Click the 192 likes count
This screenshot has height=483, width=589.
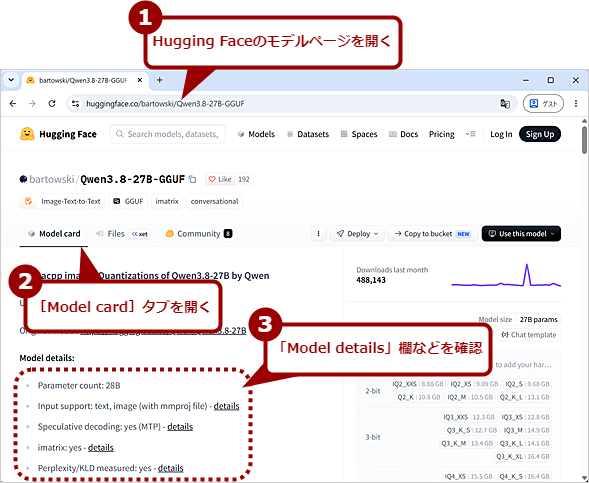tap(244, 179)
